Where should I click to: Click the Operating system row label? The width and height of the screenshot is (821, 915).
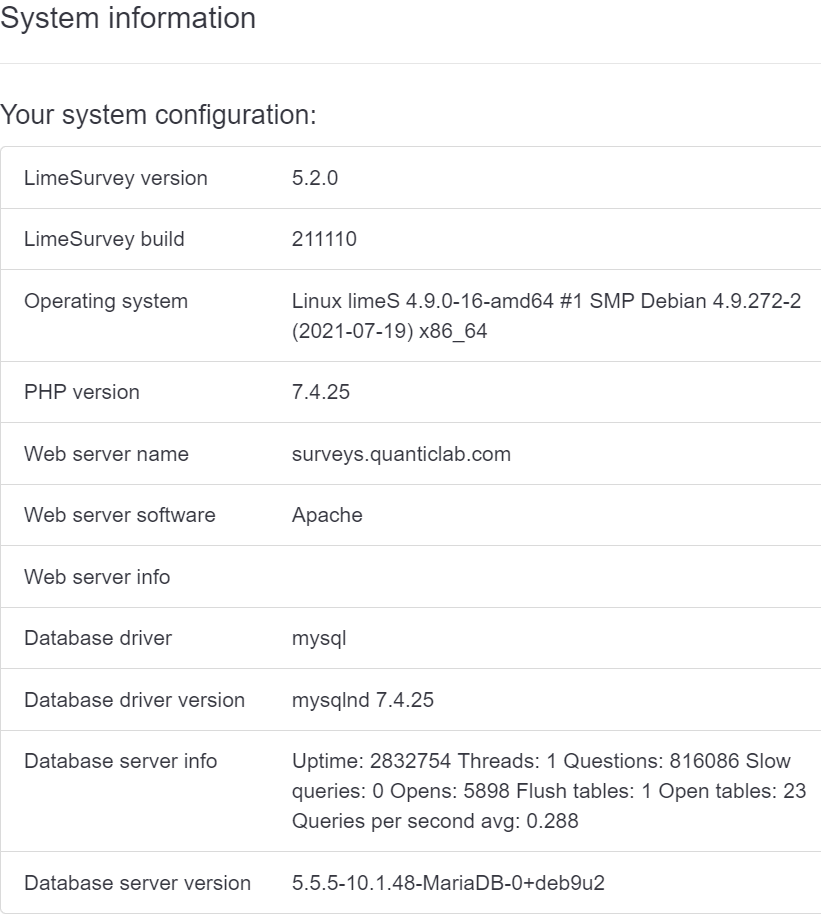[106, 301]
